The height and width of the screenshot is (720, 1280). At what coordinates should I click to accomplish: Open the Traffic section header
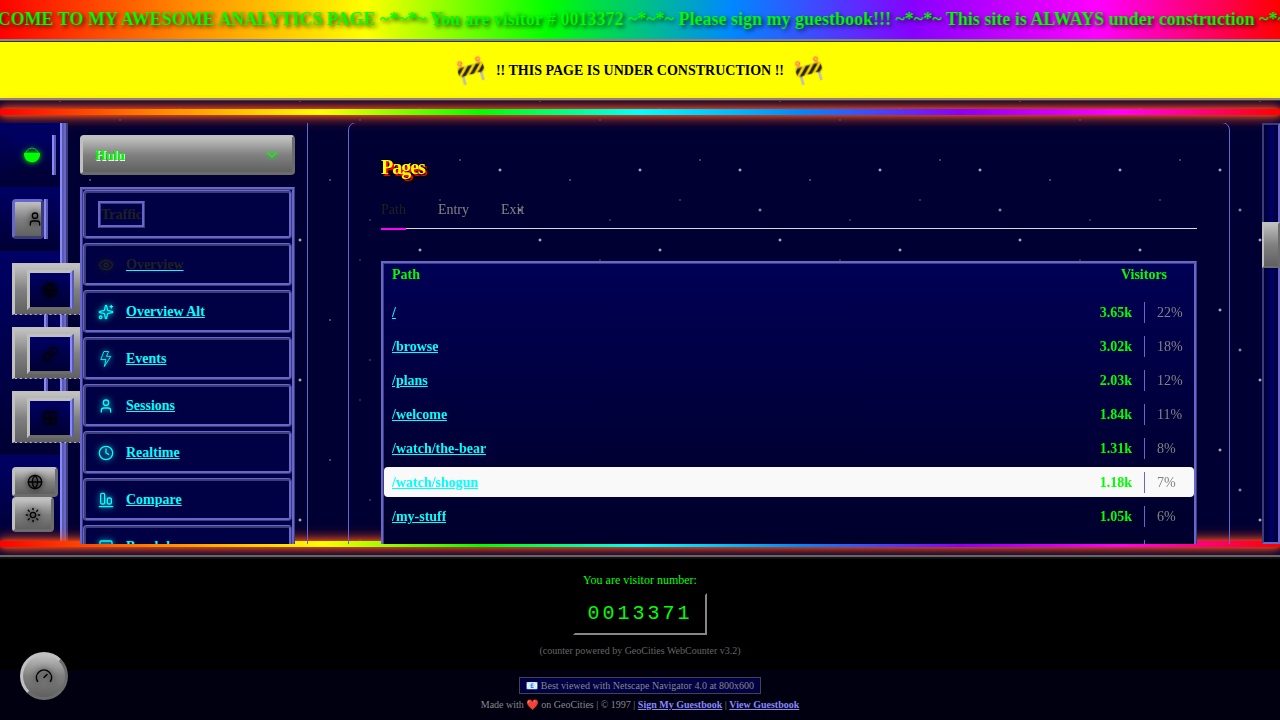(x=120, y=214)
